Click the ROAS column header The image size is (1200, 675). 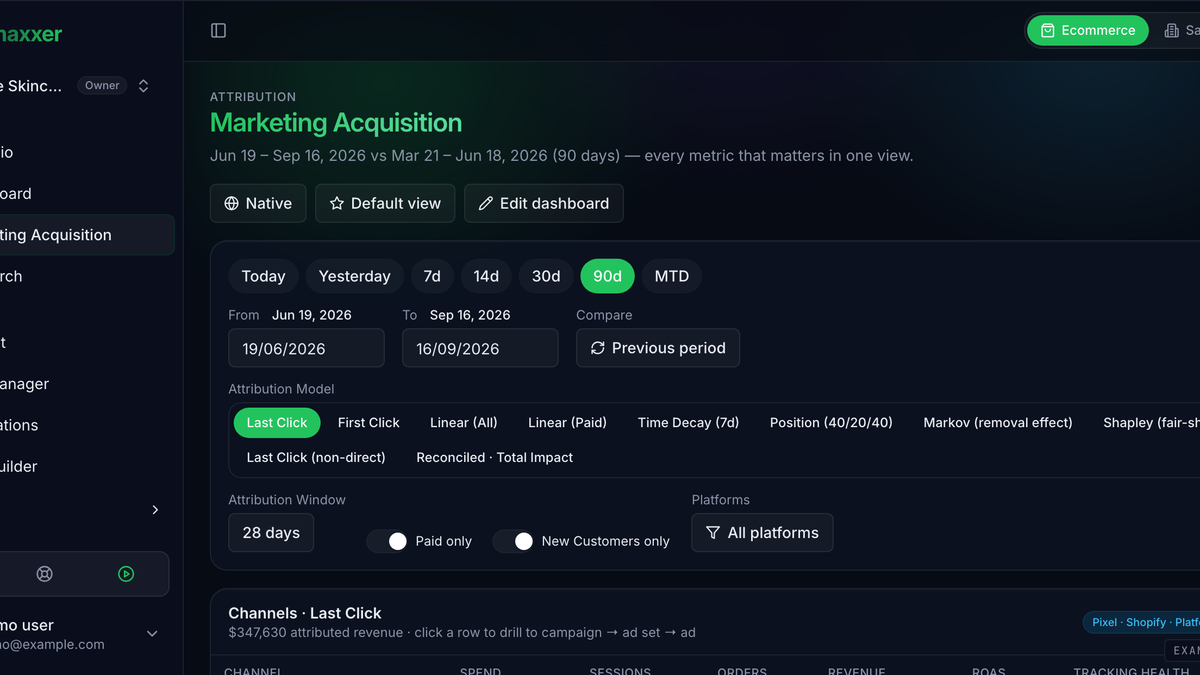click(989, 671)
